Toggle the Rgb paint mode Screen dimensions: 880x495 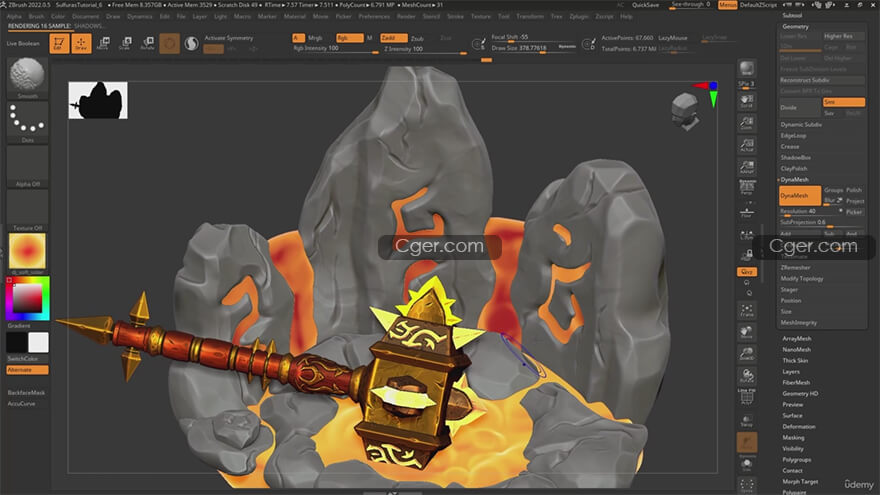click(350, 38)
